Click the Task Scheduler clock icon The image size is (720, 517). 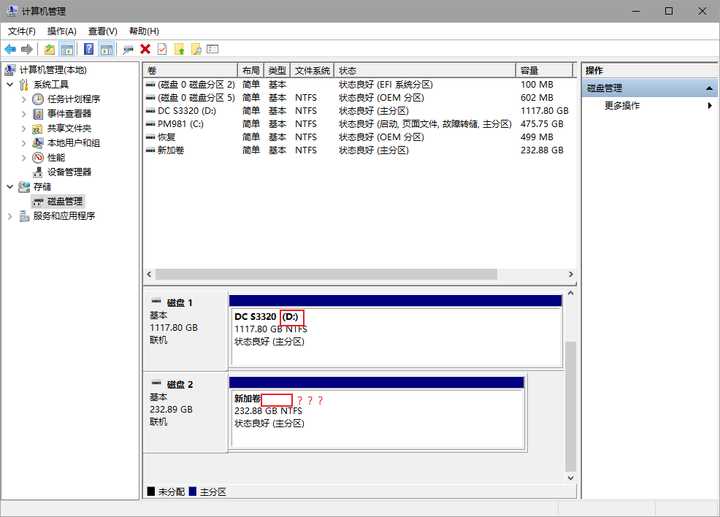tap(38, 99)
